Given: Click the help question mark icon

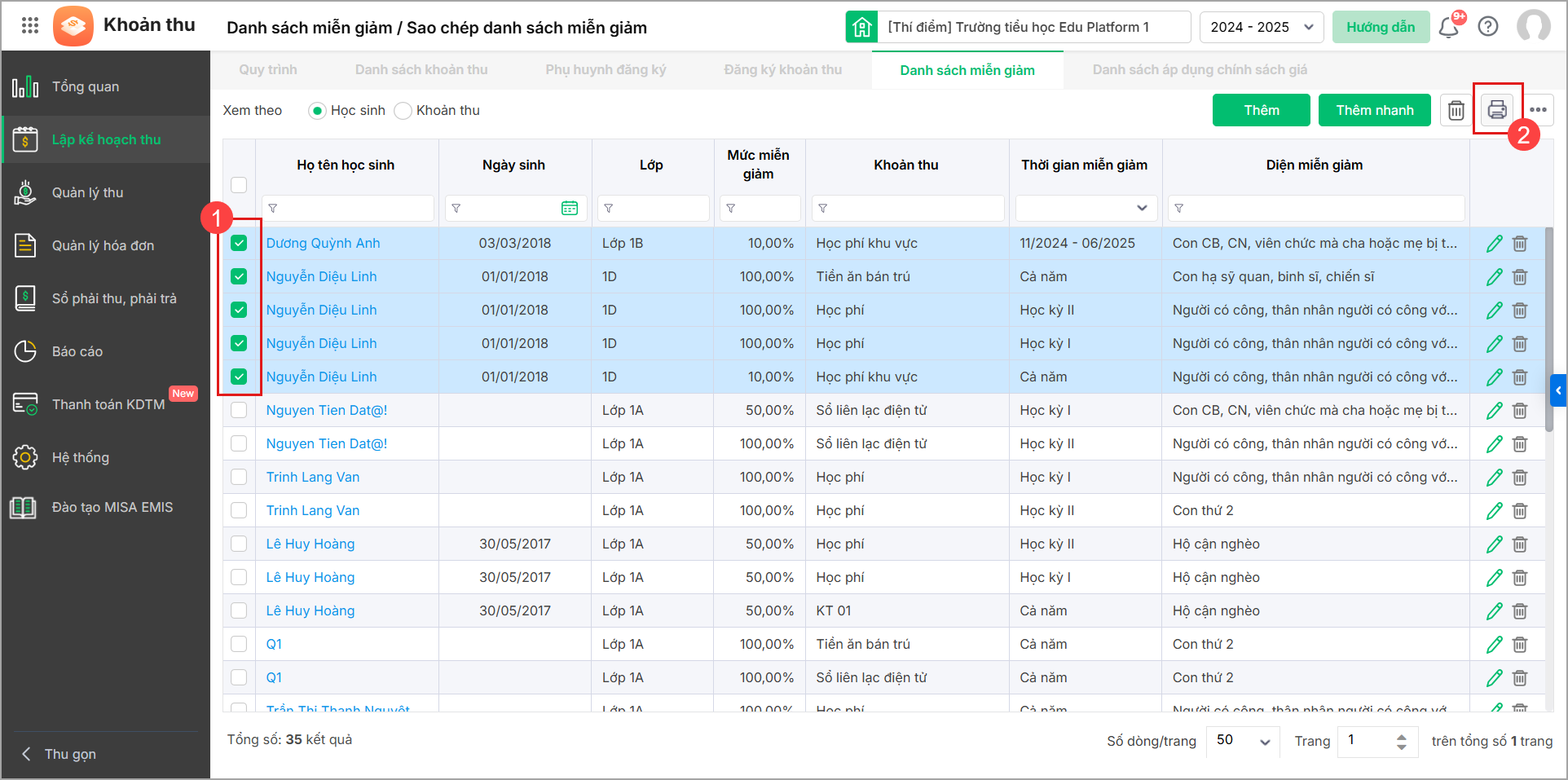Looking at the screenshot, I should point(1487,27).
